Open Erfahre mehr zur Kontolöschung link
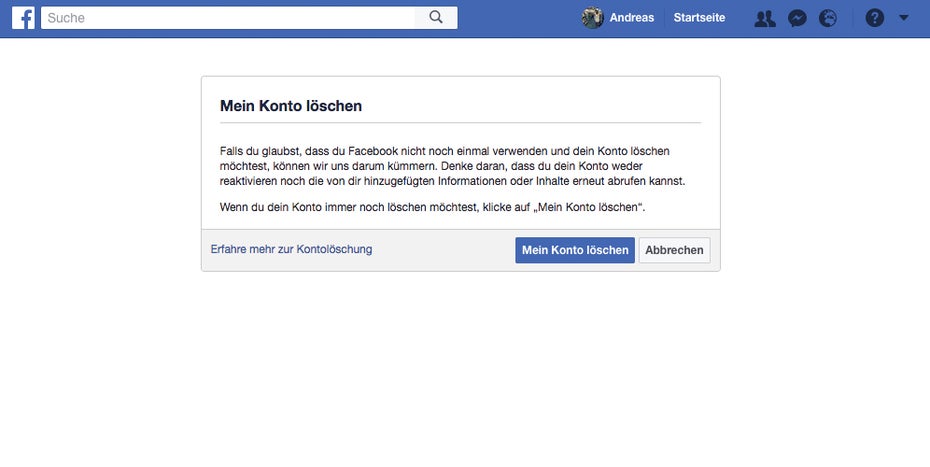Image resolution: width=930 pixels, height=467 pixels. [291, 249]
